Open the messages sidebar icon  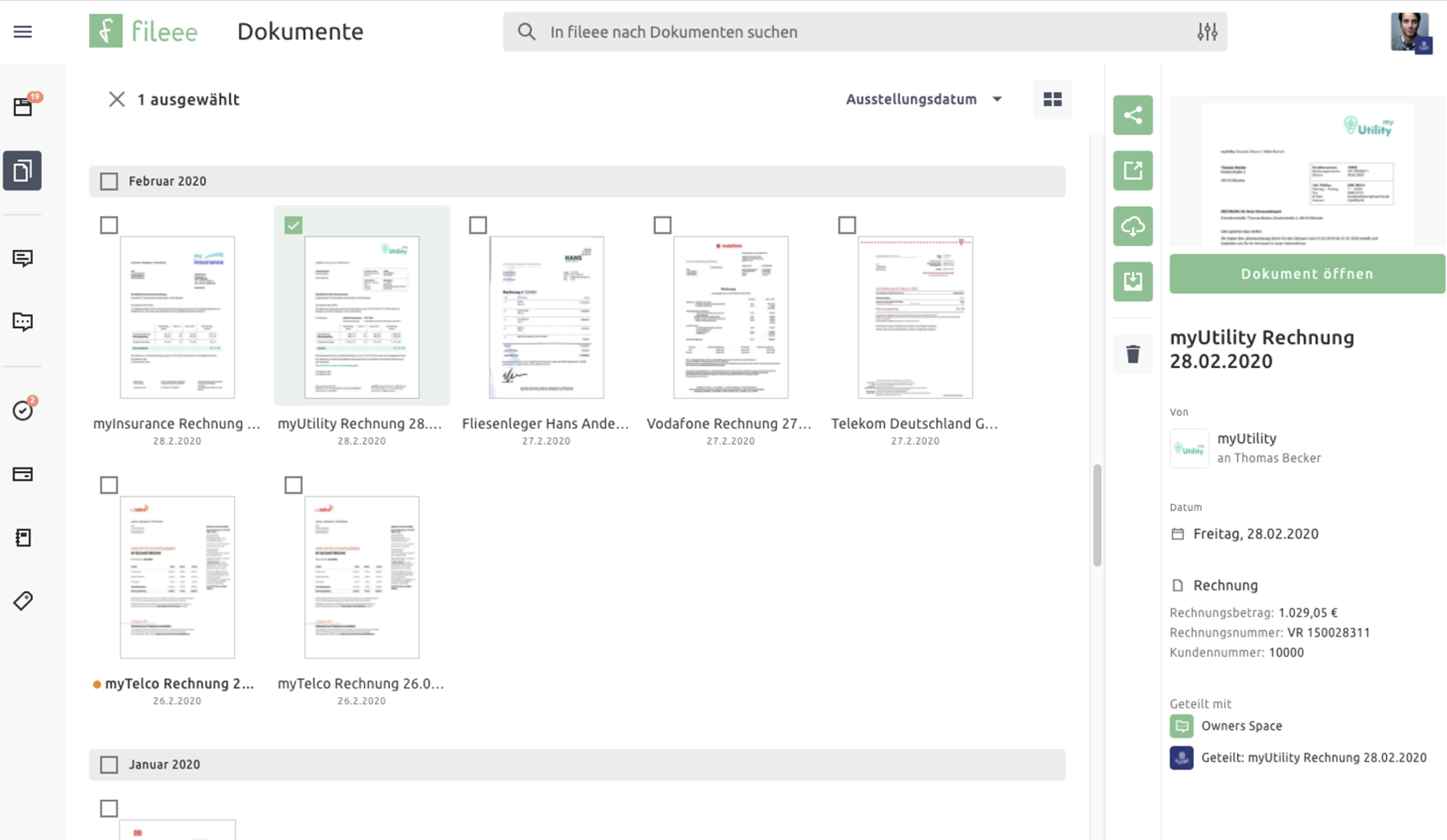click(23, 258)
